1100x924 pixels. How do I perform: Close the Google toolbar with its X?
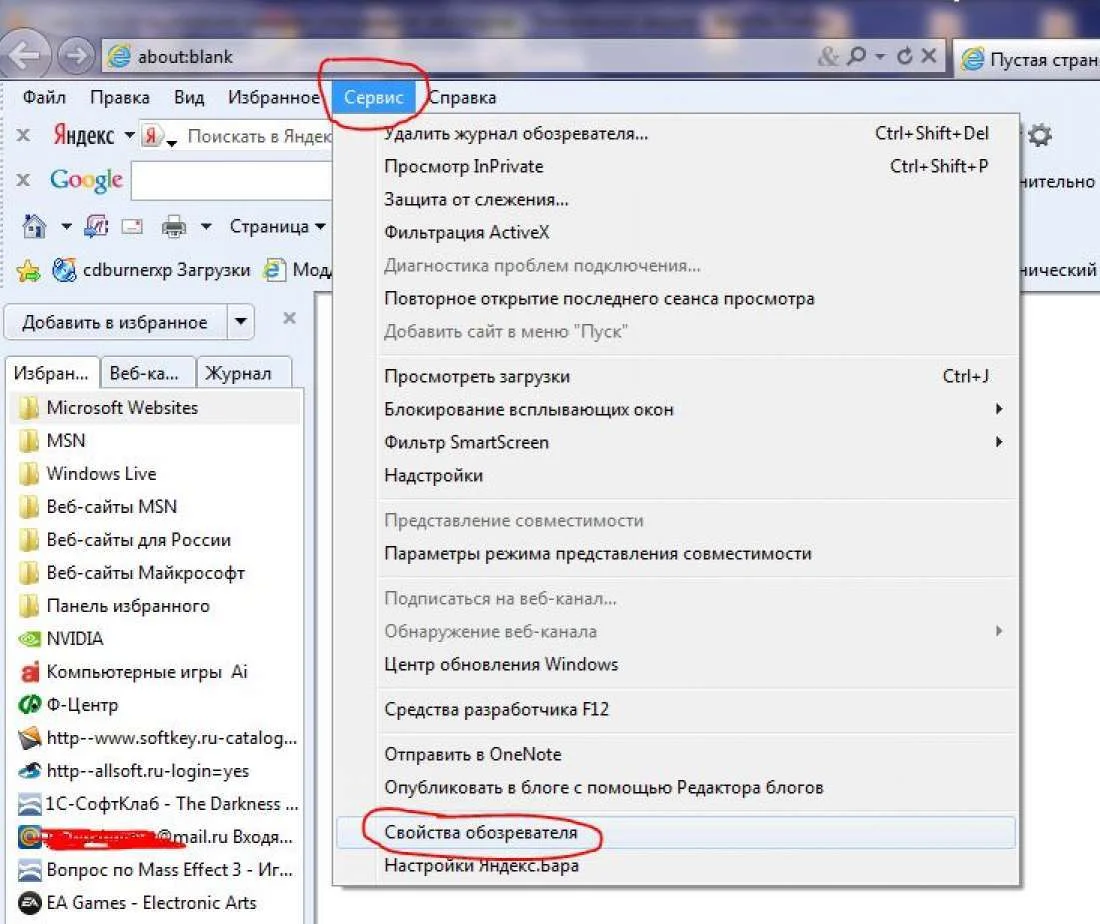coord(23,180)
